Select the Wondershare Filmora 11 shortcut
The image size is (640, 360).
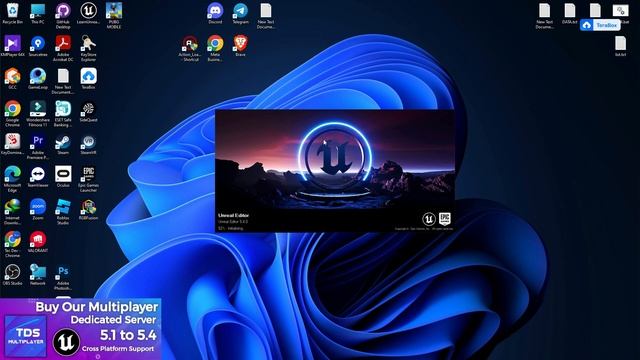click(x=38, y=113)
